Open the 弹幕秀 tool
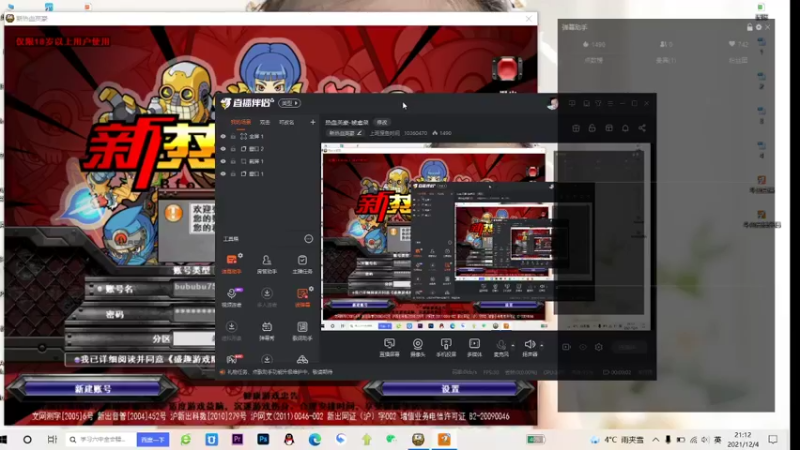 (266, 330)
